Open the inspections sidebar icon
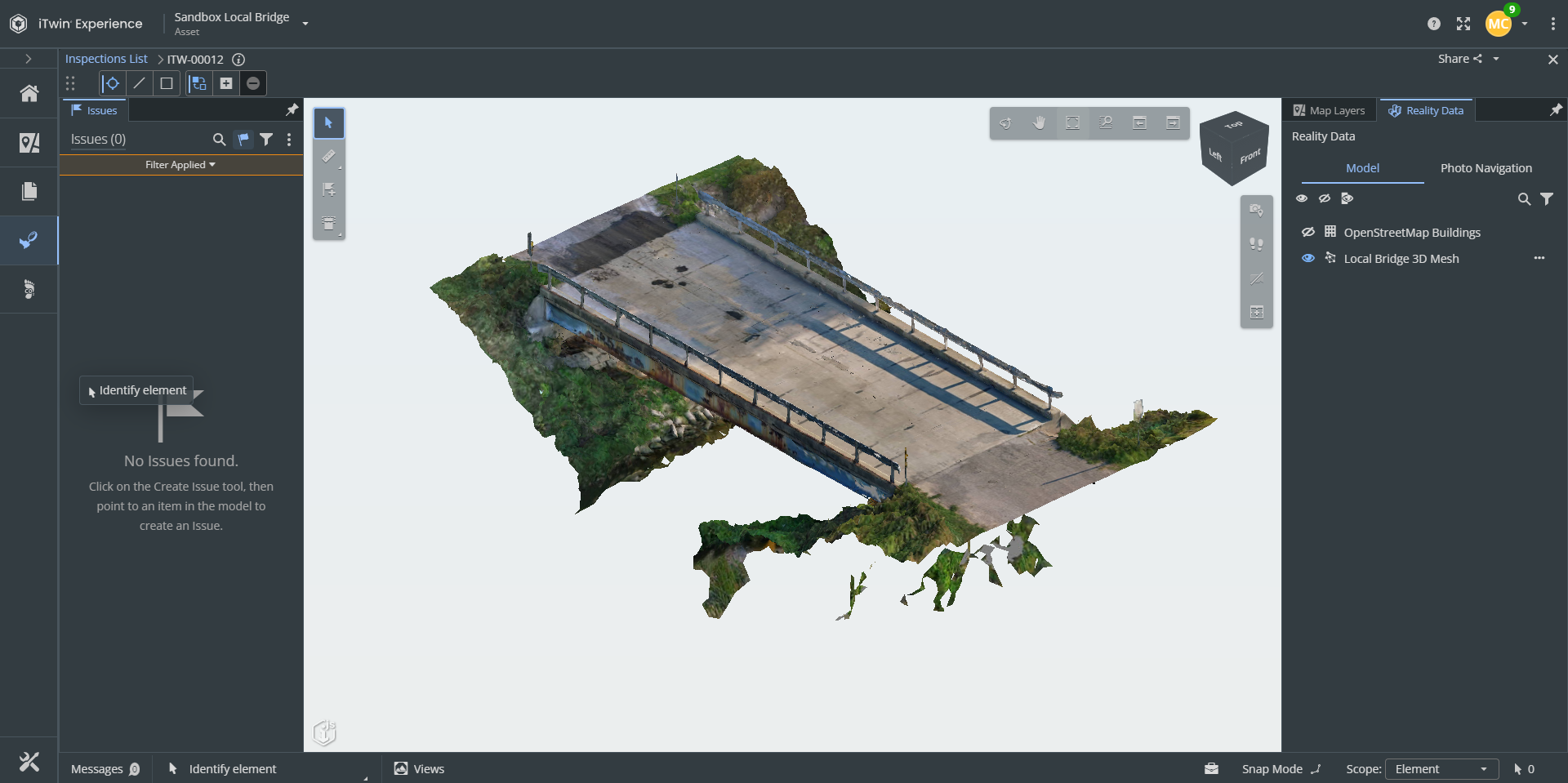Viewport: 1568px width, 783px height. [x=29, y=240]
